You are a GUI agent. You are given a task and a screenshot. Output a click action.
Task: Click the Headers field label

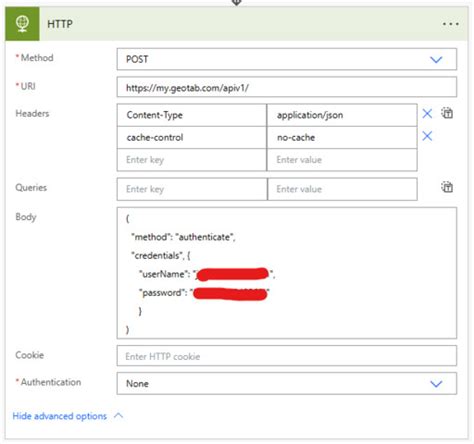click(x=32, y=113)
